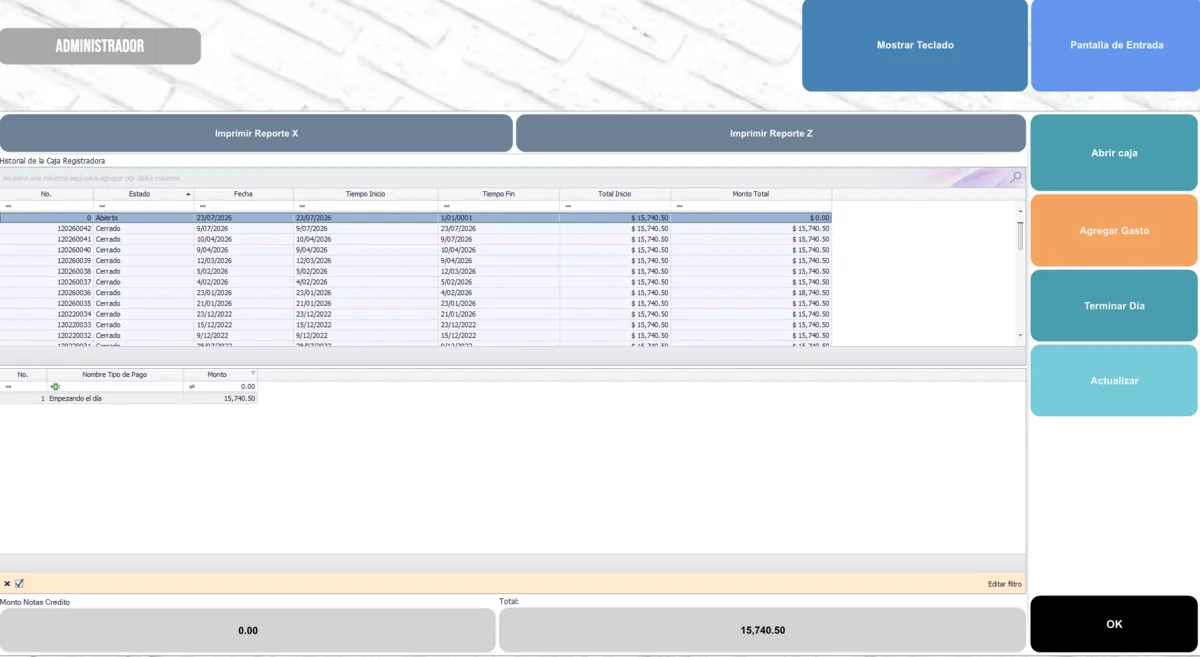This screenshot has height=657, width=1200.
Task: Click the No. header of the history grid
Action: coord(46,194)
